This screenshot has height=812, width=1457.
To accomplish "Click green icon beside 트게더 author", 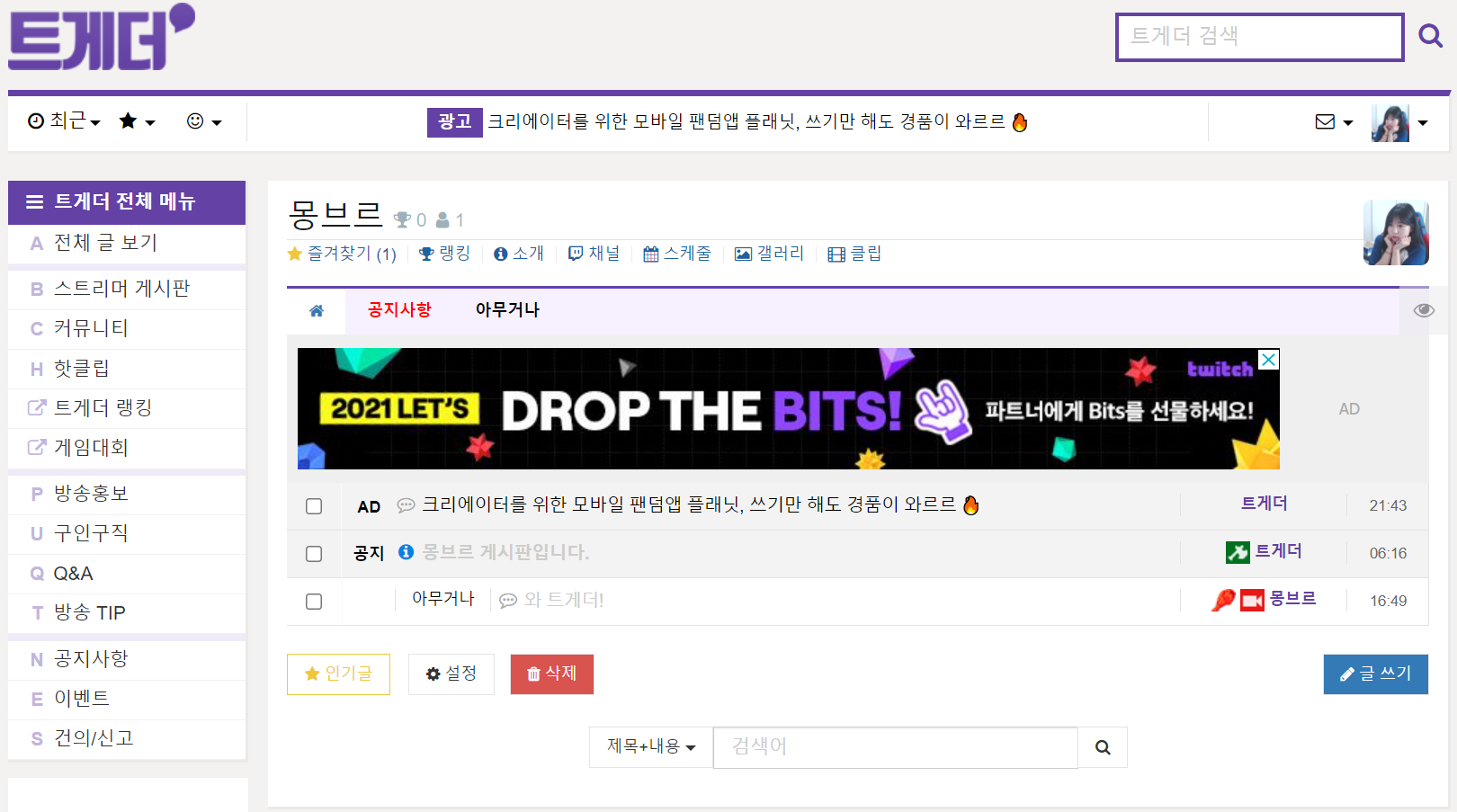I will (x=1238, y=552).
